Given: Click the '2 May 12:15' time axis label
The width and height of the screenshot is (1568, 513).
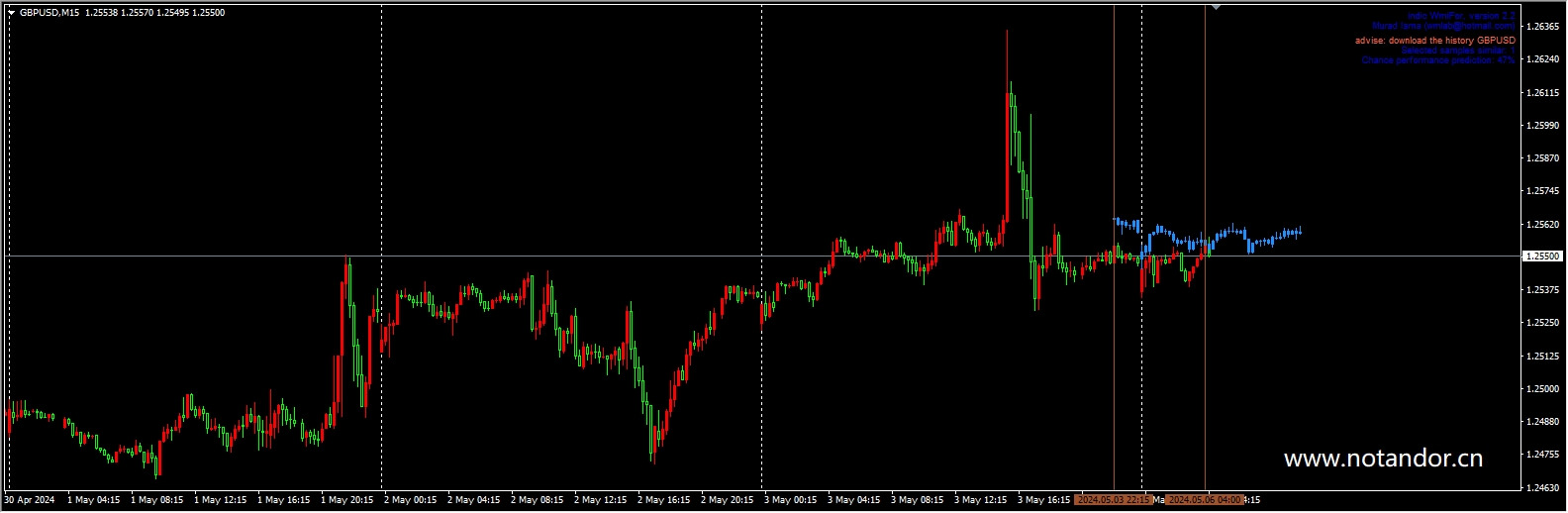Looking at the screenshot, I should [x=600, y=500].
